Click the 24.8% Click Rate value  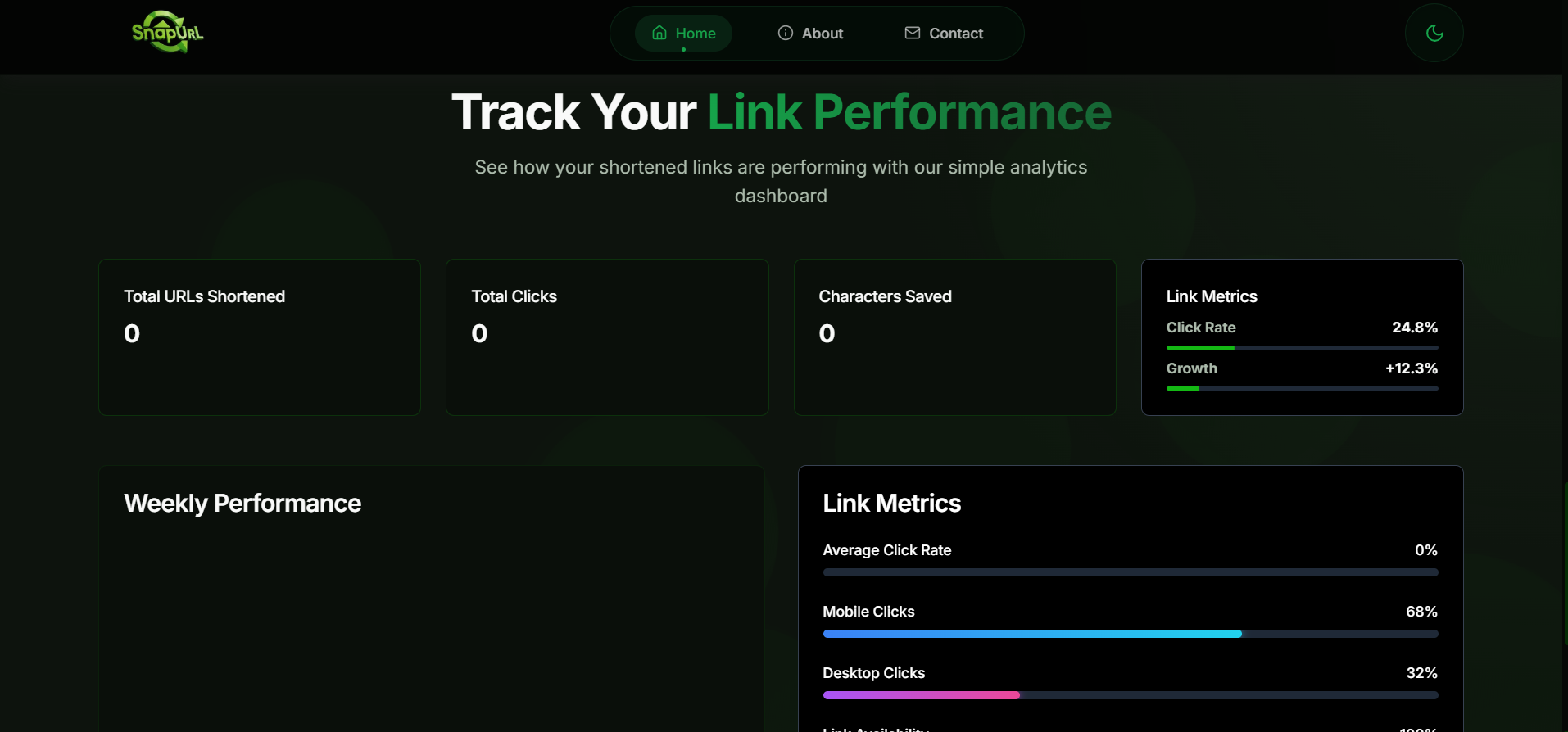pos(1414,328)
